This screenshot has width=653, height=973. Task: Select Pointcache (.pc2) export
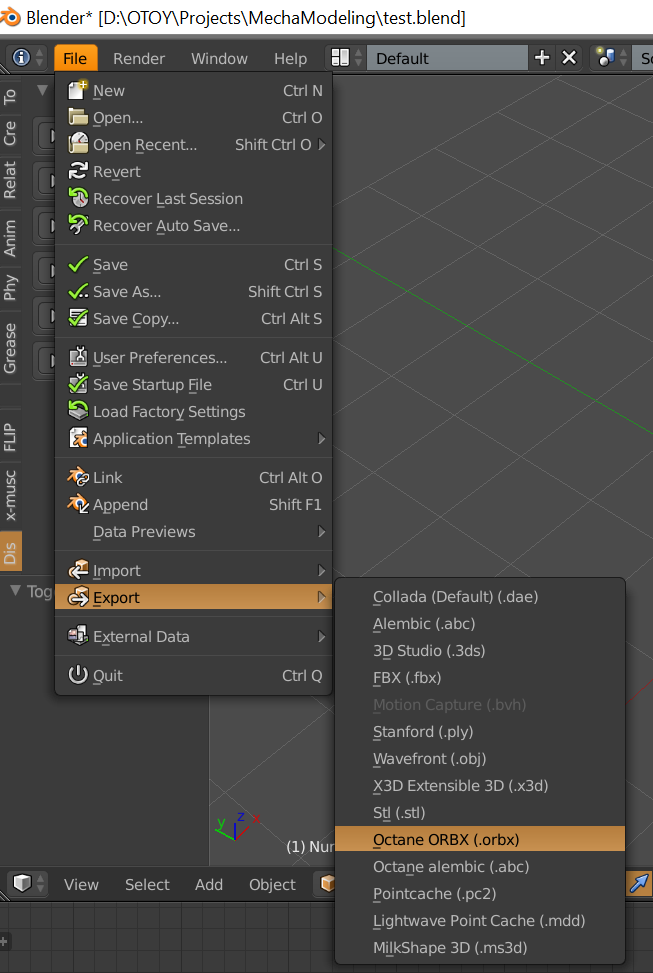click(x=480, y=894)
